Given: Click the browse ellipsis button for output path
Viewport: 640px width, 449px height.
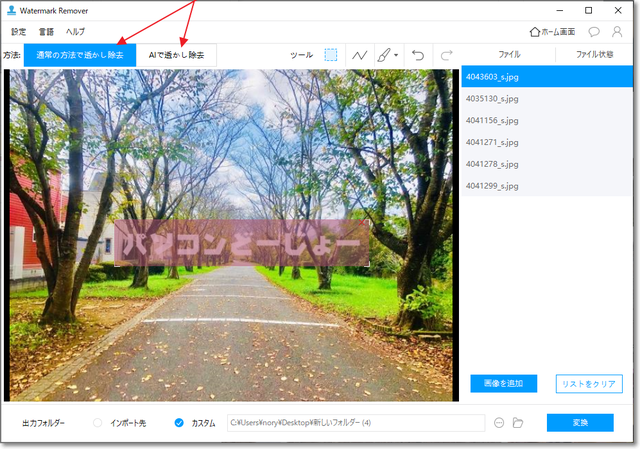Looking at the screenshot, I should [x=499, y=423].
